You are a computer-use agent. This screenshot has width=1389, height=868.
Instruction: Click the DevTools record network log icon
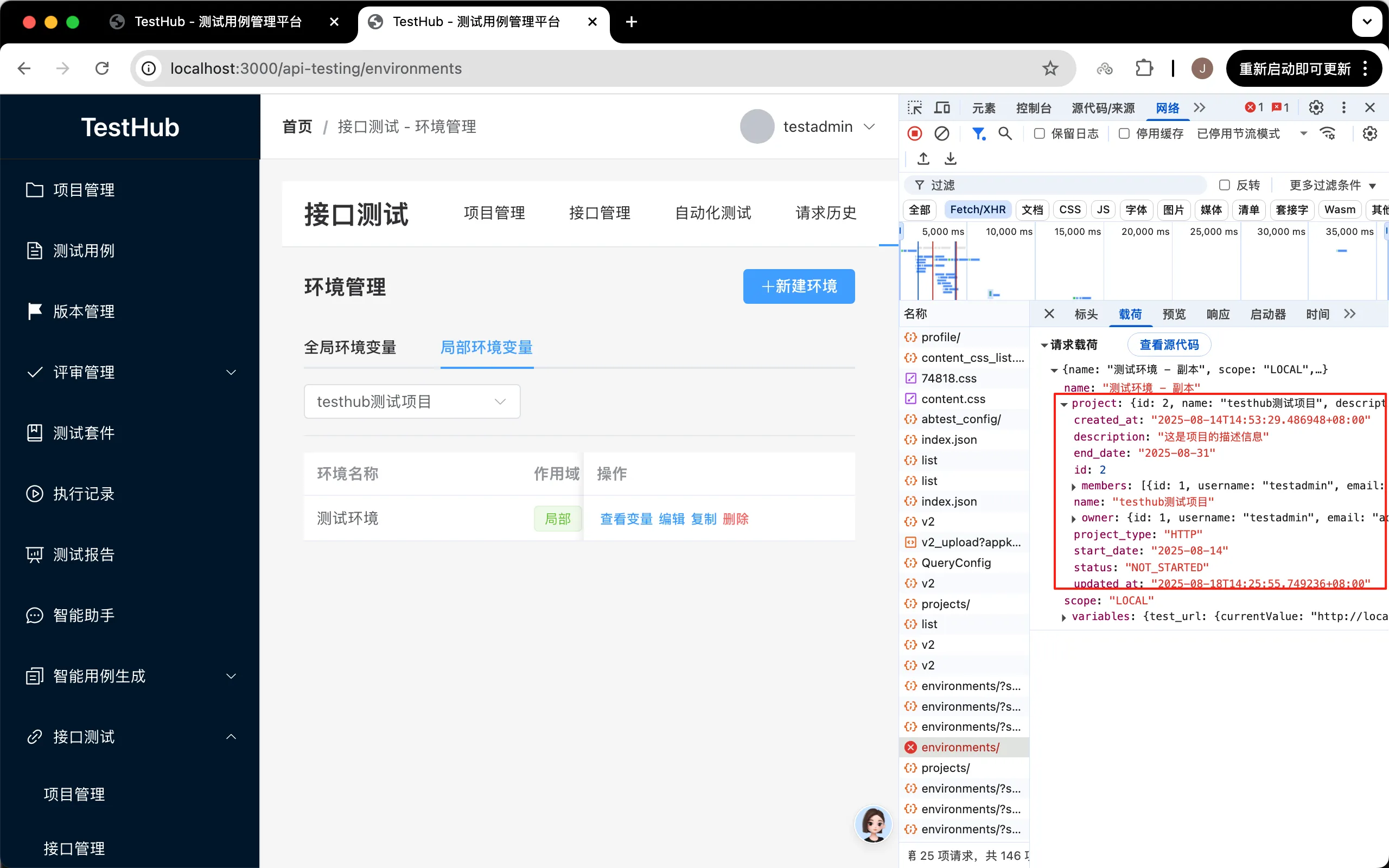pos(915,134)
